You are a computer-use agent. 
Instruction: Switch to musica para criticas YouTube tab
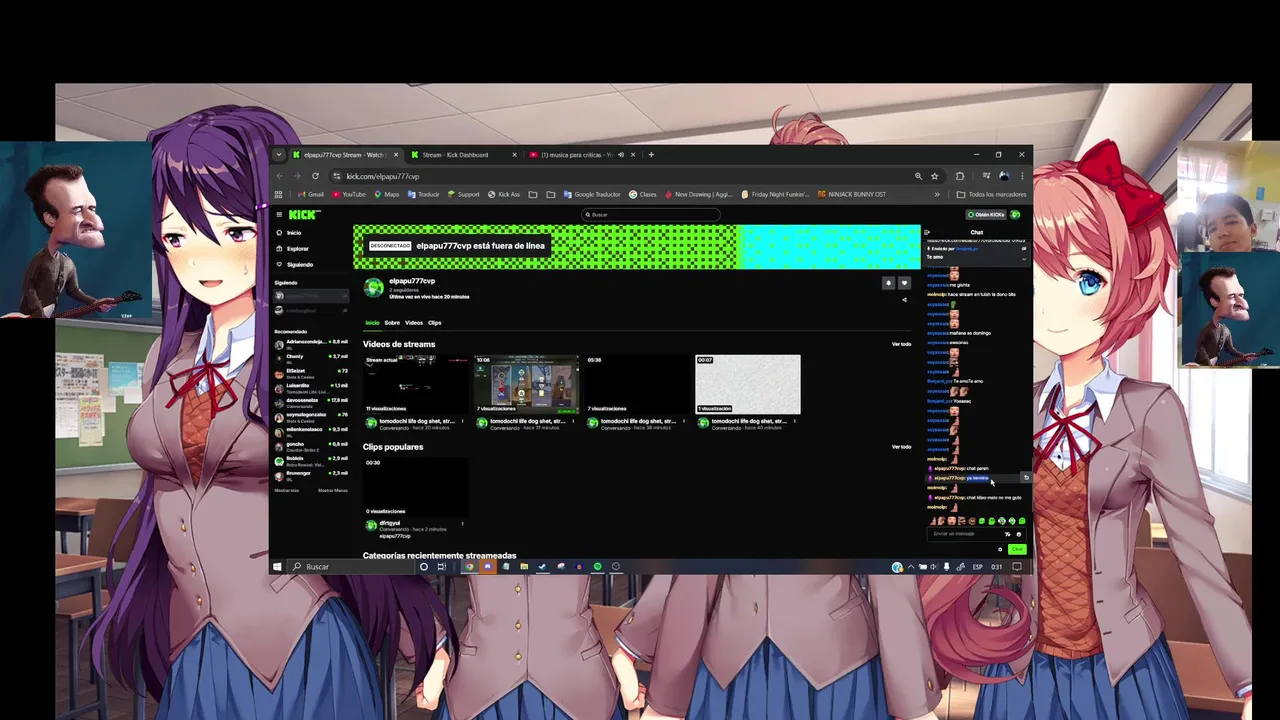(583, 155)
